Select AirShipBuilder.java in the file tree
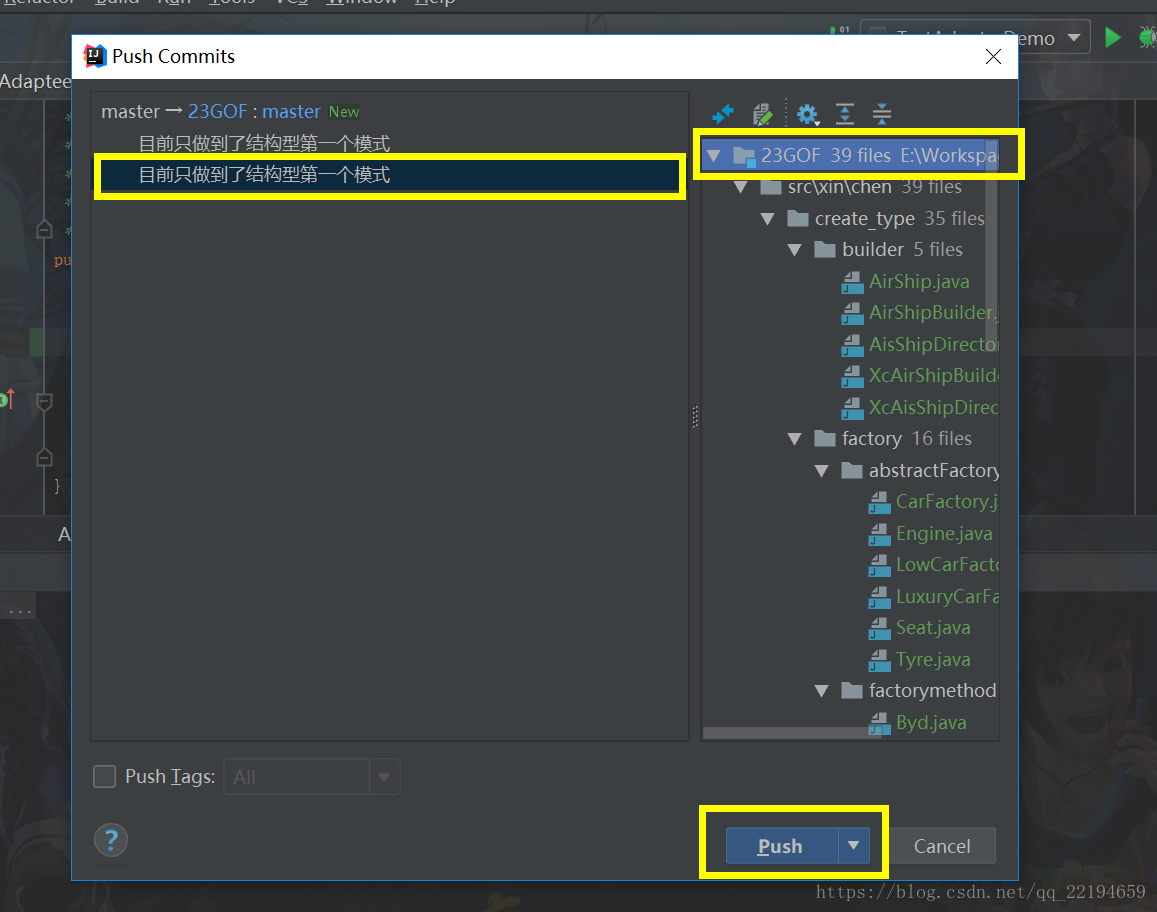The width and height of the screenshot is (1157, 912). [933, 313]
